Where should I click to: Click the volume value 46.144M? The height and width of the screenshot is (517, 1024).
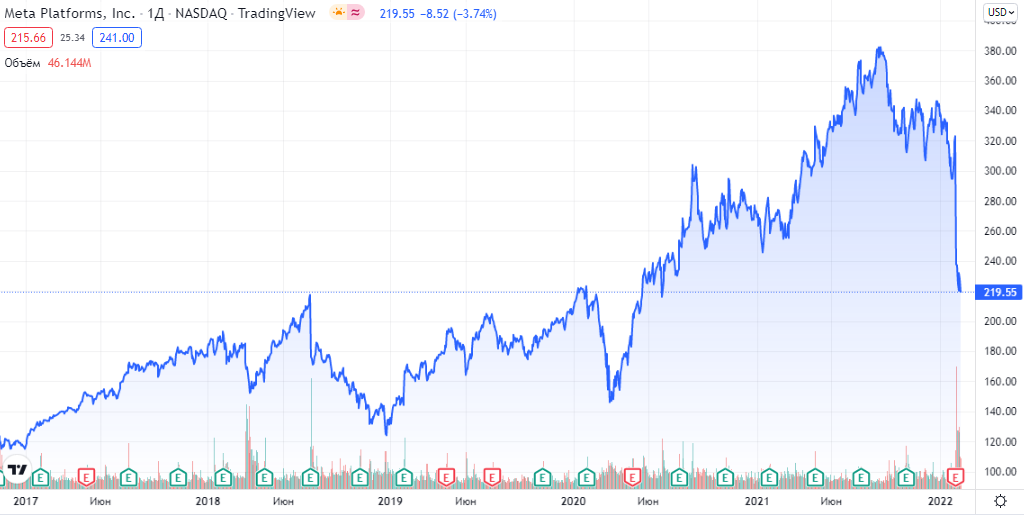click(x=70, y=63)
